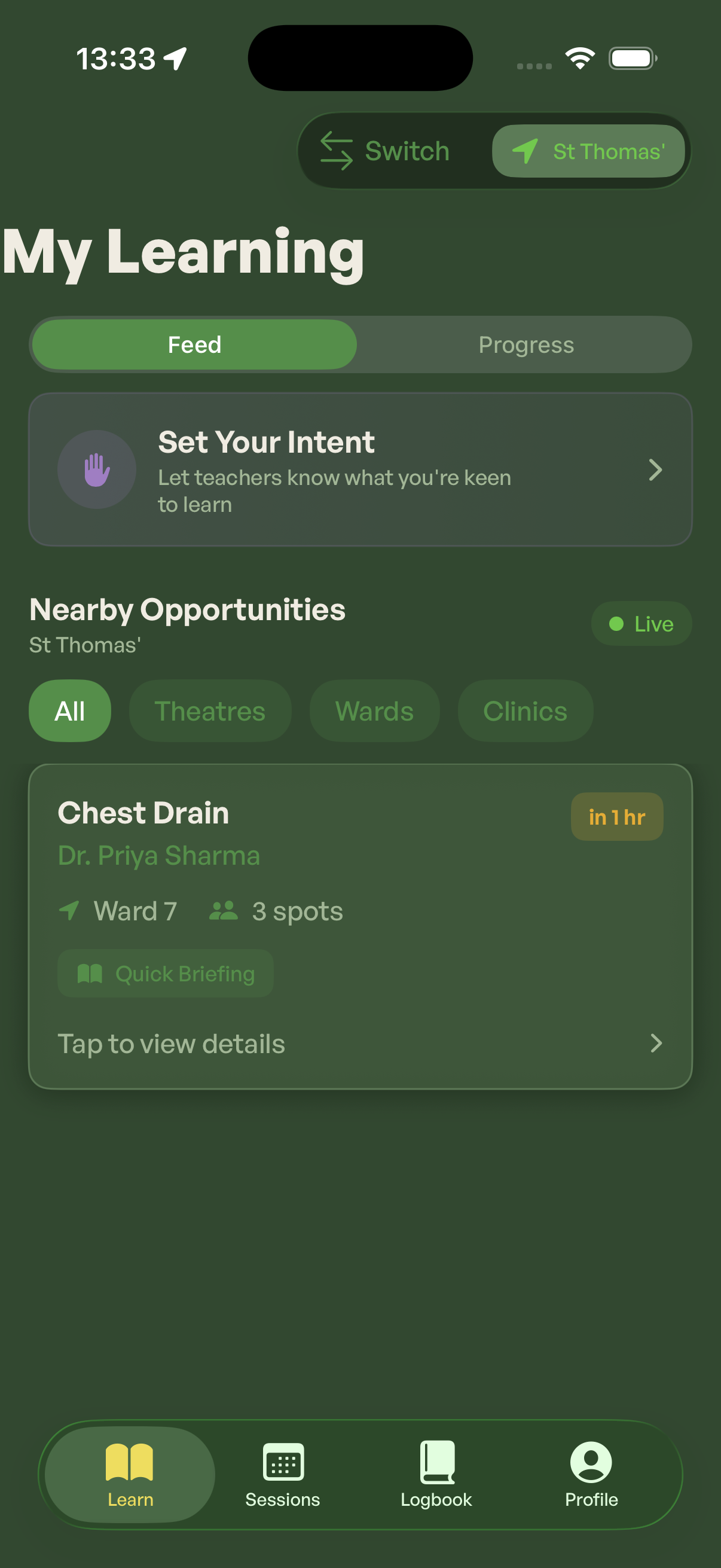Select the Clinics filter chip
Screen dimensions: 721x1568
tap(525, 711)
